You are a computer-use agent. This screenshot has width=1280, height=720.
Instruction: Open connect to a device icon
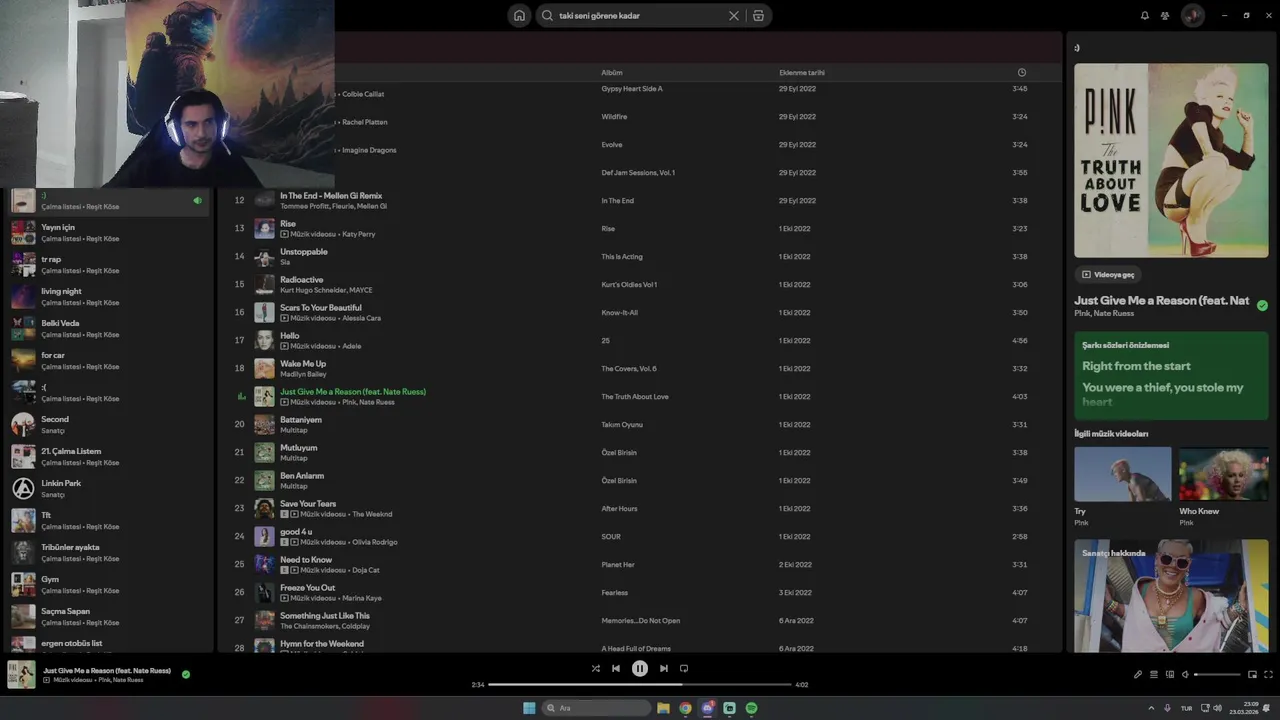click(x=1170, y=674)
